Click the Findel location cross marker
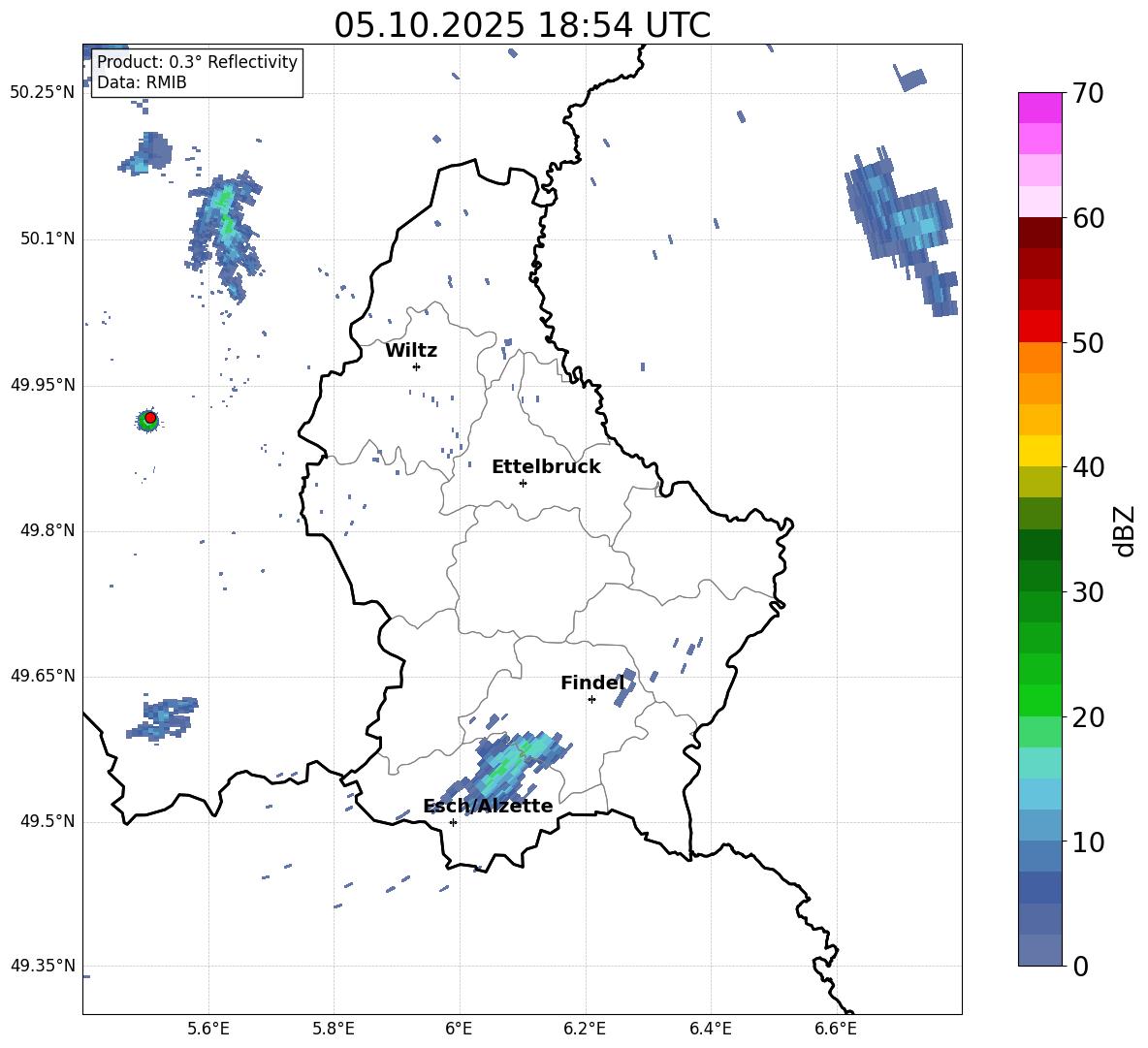1148x1048 pixels. [x=591, y=700]
